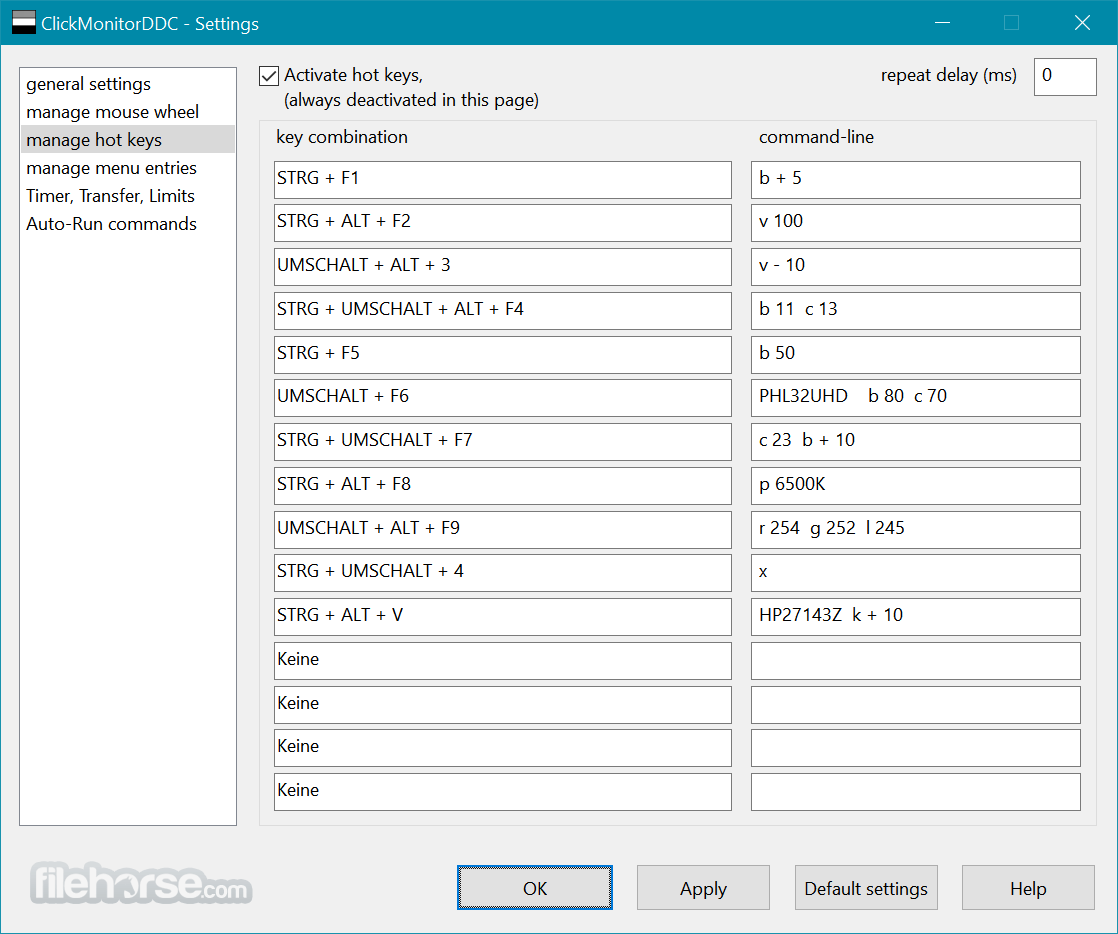Viewport: 1118px width, 934px height.
Task: Click the 'b 11 c 13' command field
Action: (x=916, y=311)
